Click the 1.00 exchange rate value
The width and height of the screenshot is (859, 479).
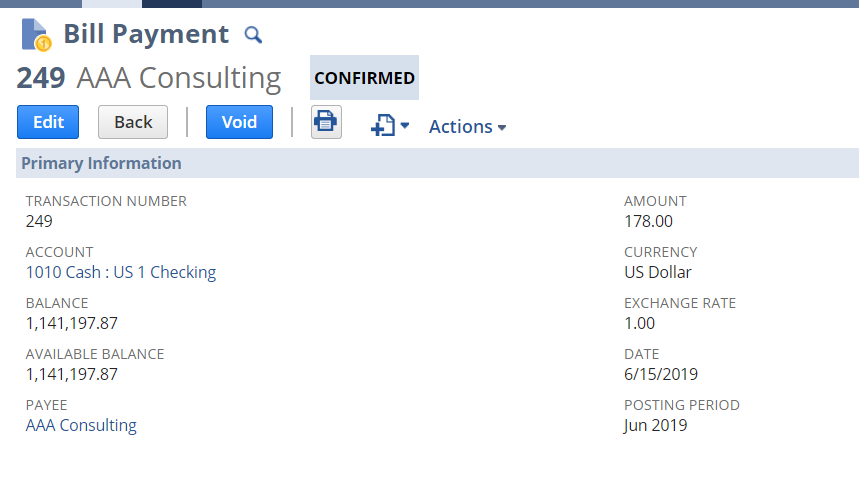click(639, 323)
